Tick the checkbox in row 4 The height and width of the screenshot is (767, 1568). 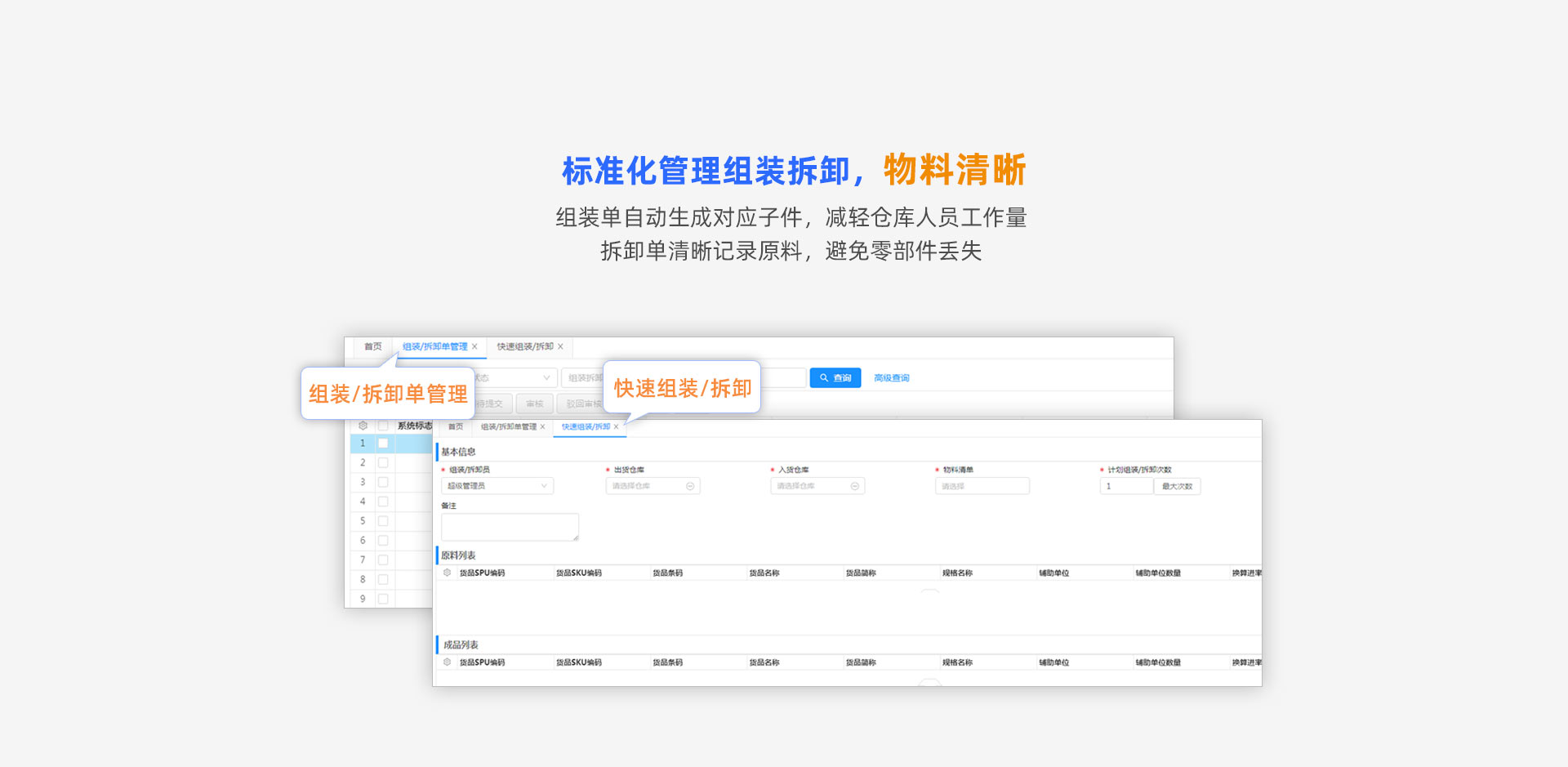pos(383,502)
